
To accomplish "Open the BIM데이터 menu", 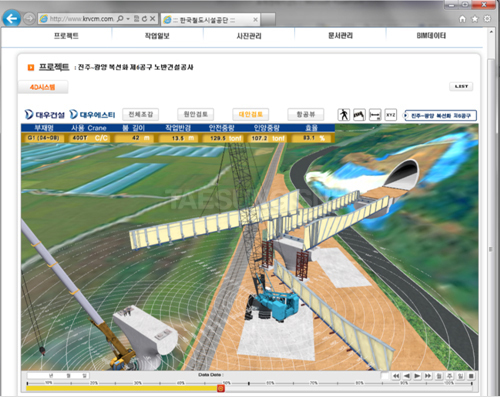I will pyautogui.click(x=431, y=36).
